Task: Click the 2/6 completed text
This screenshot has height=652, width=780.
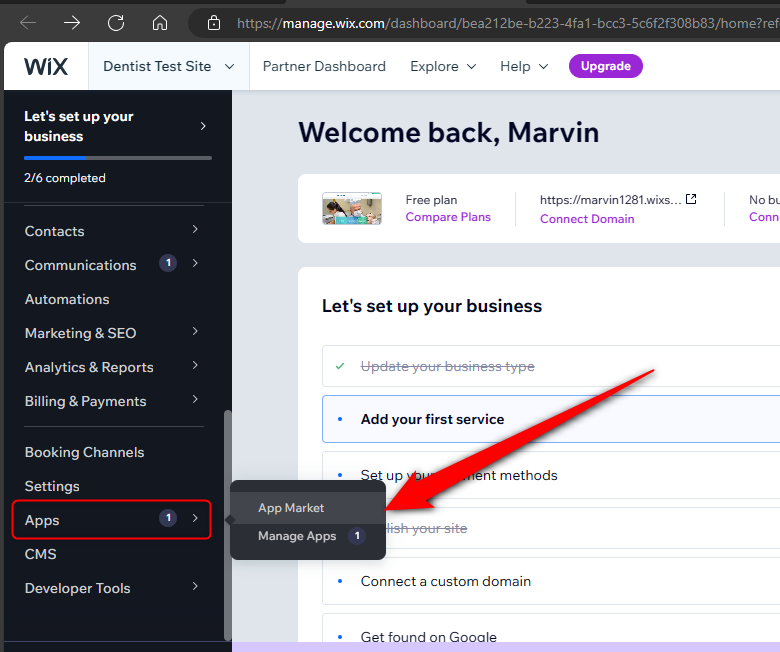Action: tap(65, 178)
